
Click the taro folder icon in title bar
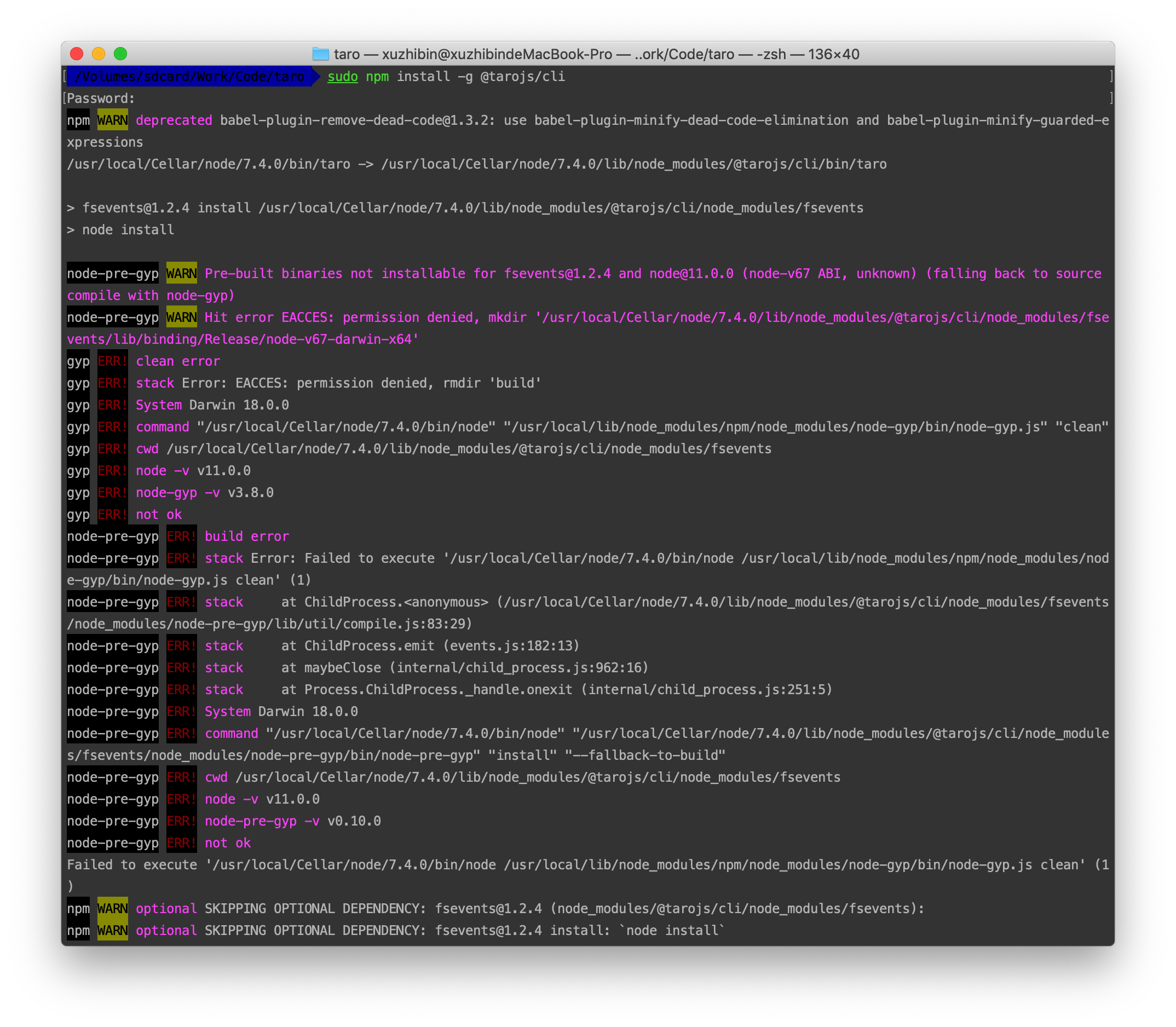point(320,54)
